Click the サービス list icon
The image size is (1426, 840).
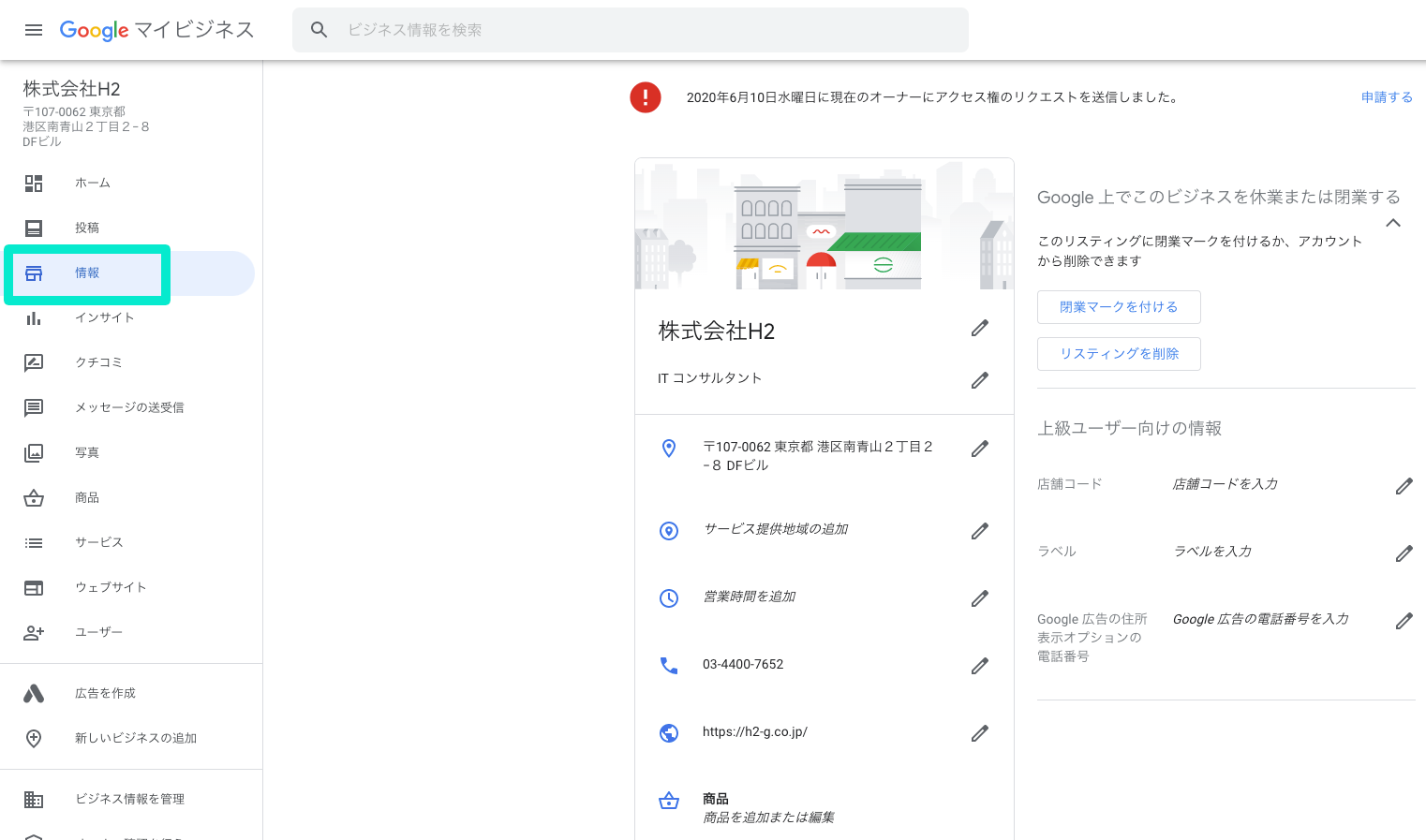34,542
